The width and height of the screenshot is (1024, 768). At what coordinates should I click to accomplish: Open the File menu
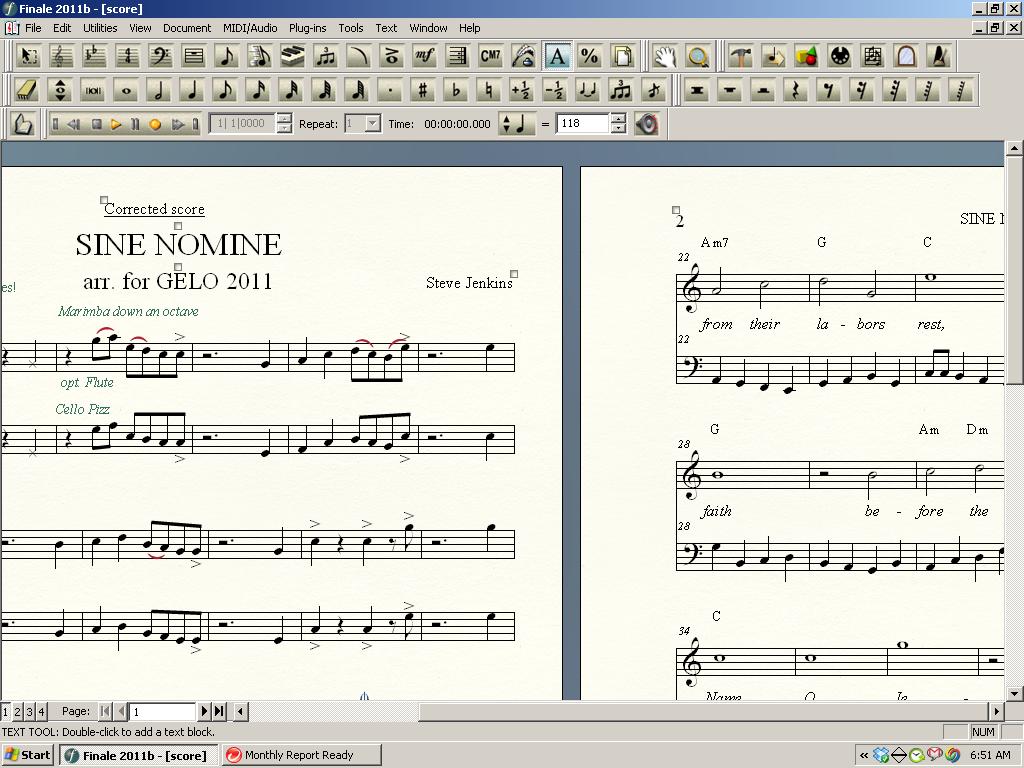coord(33,28)
